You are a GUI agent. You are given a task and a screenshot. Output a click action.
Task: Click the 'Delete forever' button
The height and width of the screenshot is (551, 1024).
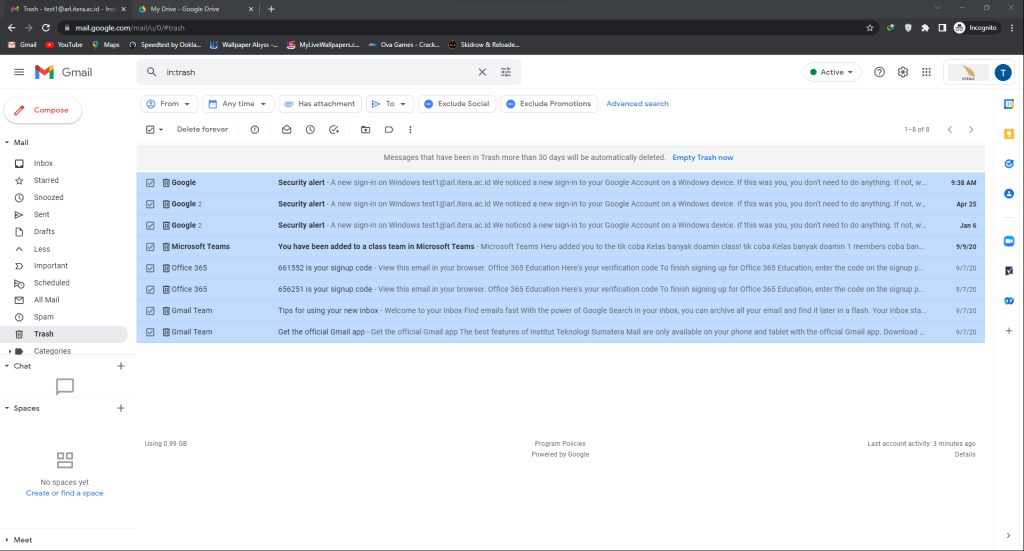[202, 129]
